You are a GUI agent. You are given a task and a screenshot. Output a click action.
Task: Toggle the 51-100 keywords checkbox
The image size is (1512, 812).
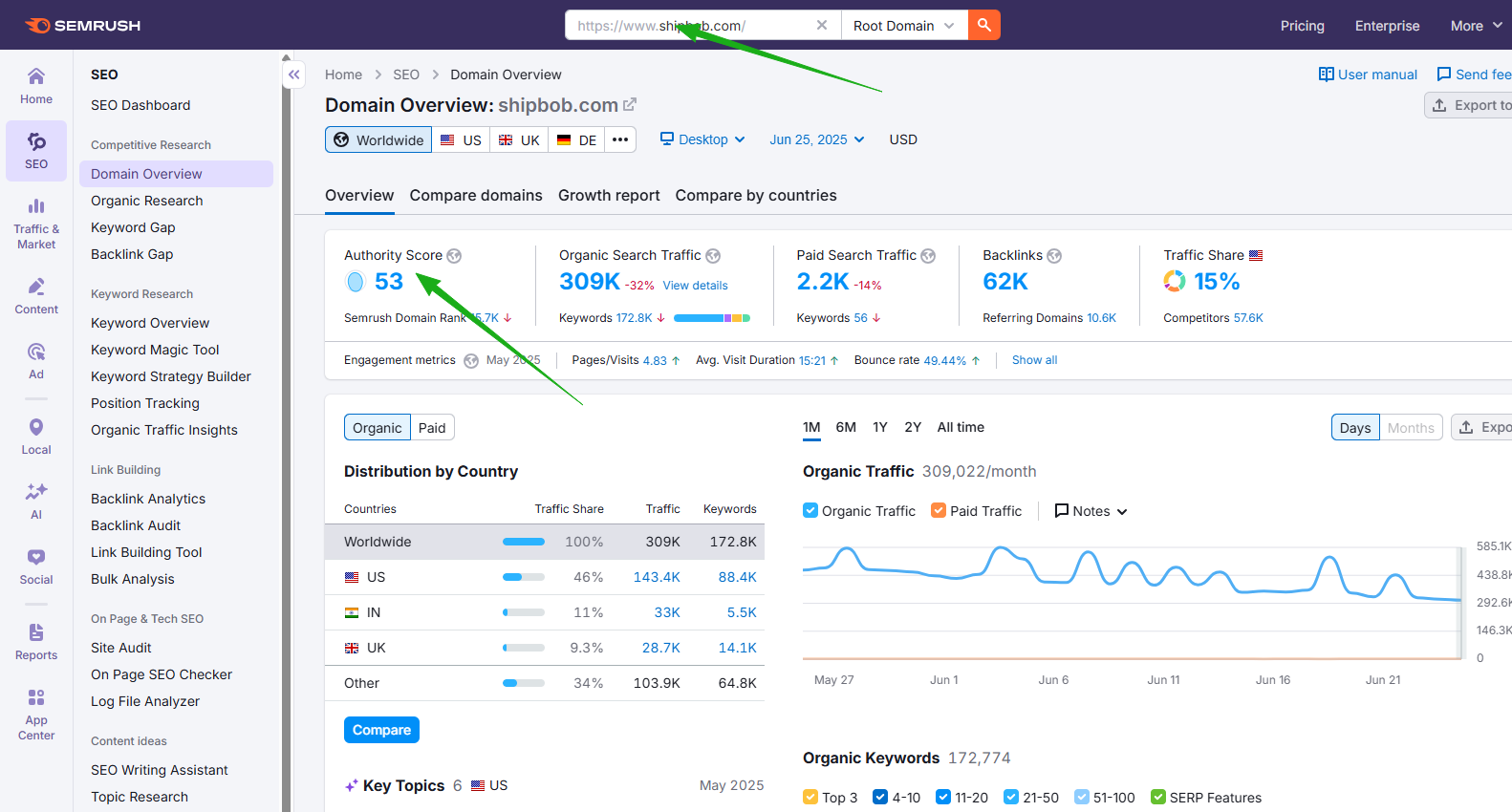coord(1082,797)
